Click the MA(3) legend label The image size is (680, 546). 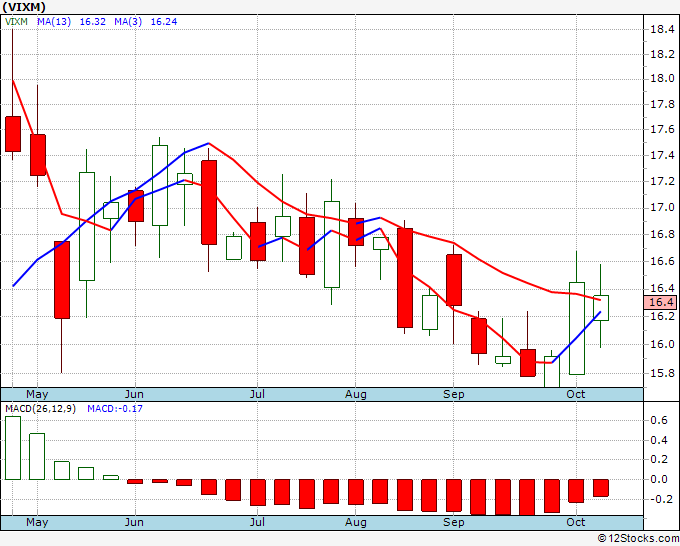click(x=128, y=22)
